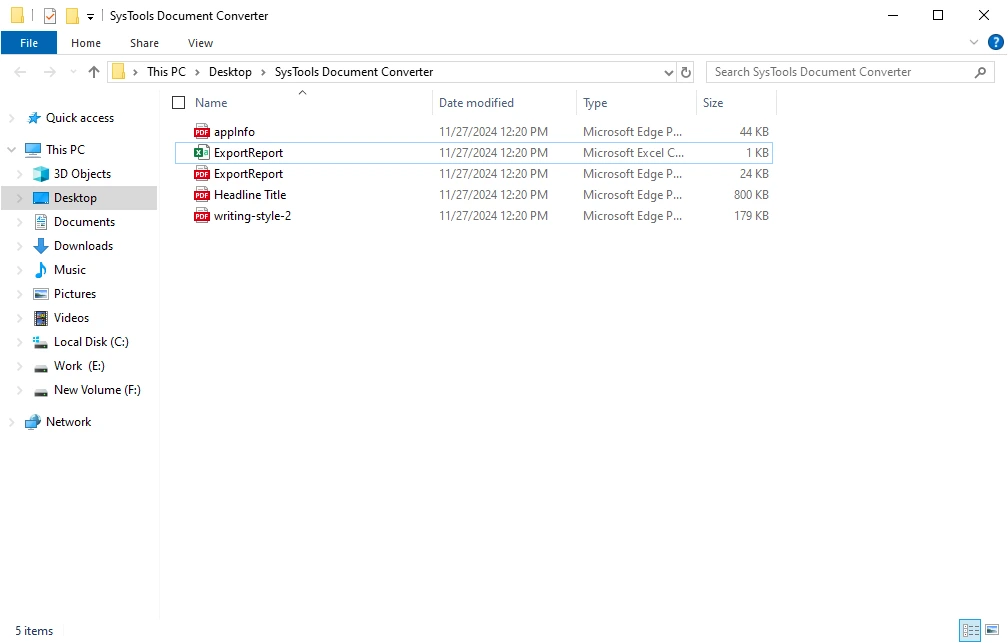Screen dimensions: 1008x643
Task: Sort files by Date modified column
Action: pos(505,102)
